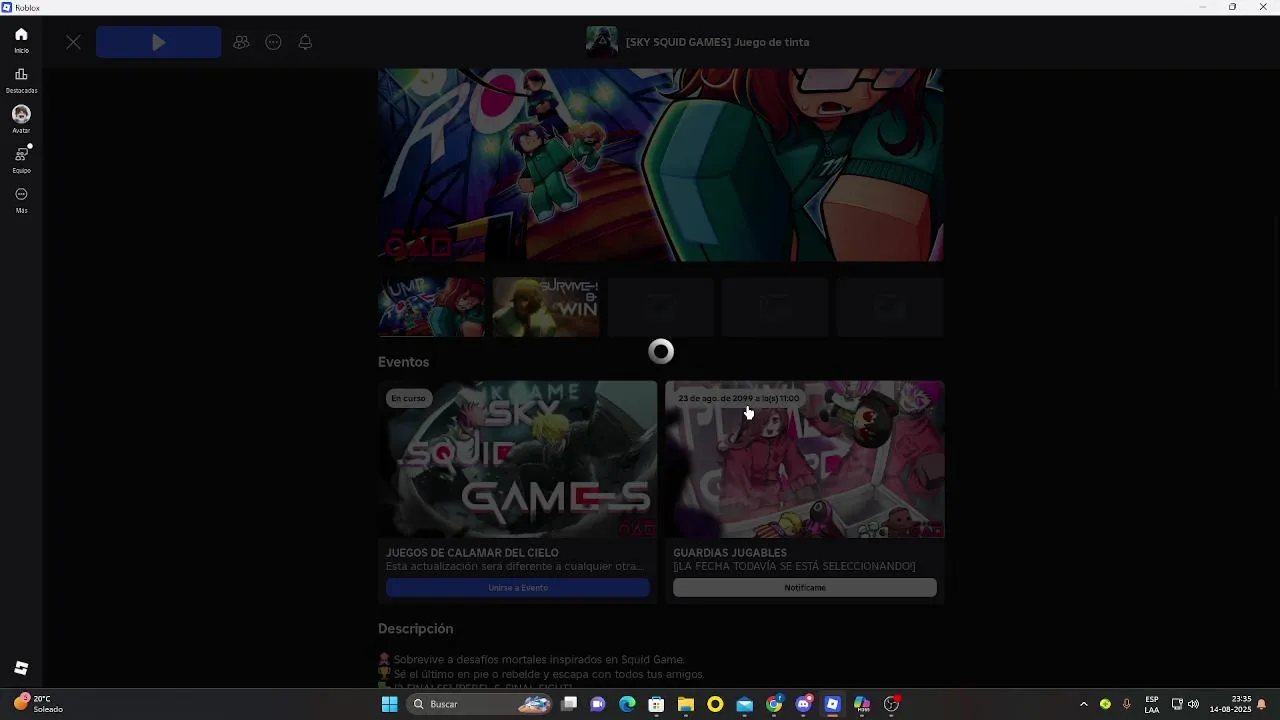Open the clock and date panel

click(1230, 704)
